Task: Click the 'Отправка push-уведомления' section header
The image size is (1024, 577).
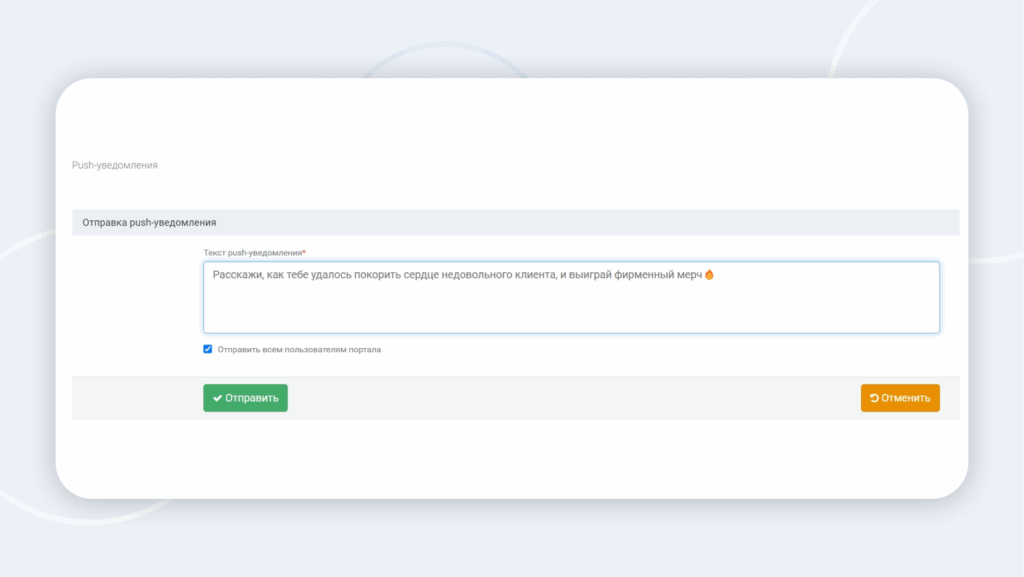Action: [149, 222]
